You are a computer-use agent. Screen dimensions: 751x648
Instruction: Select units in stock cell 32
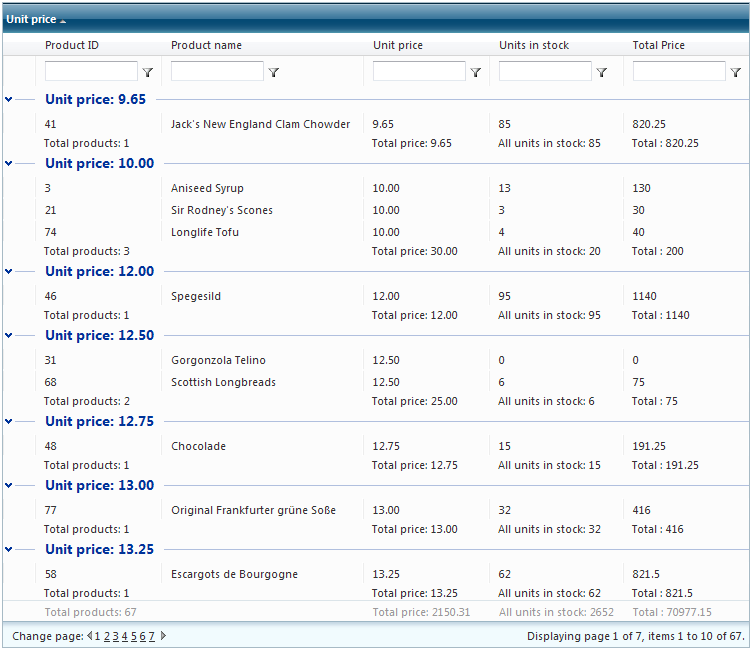(x=504, y=510)
